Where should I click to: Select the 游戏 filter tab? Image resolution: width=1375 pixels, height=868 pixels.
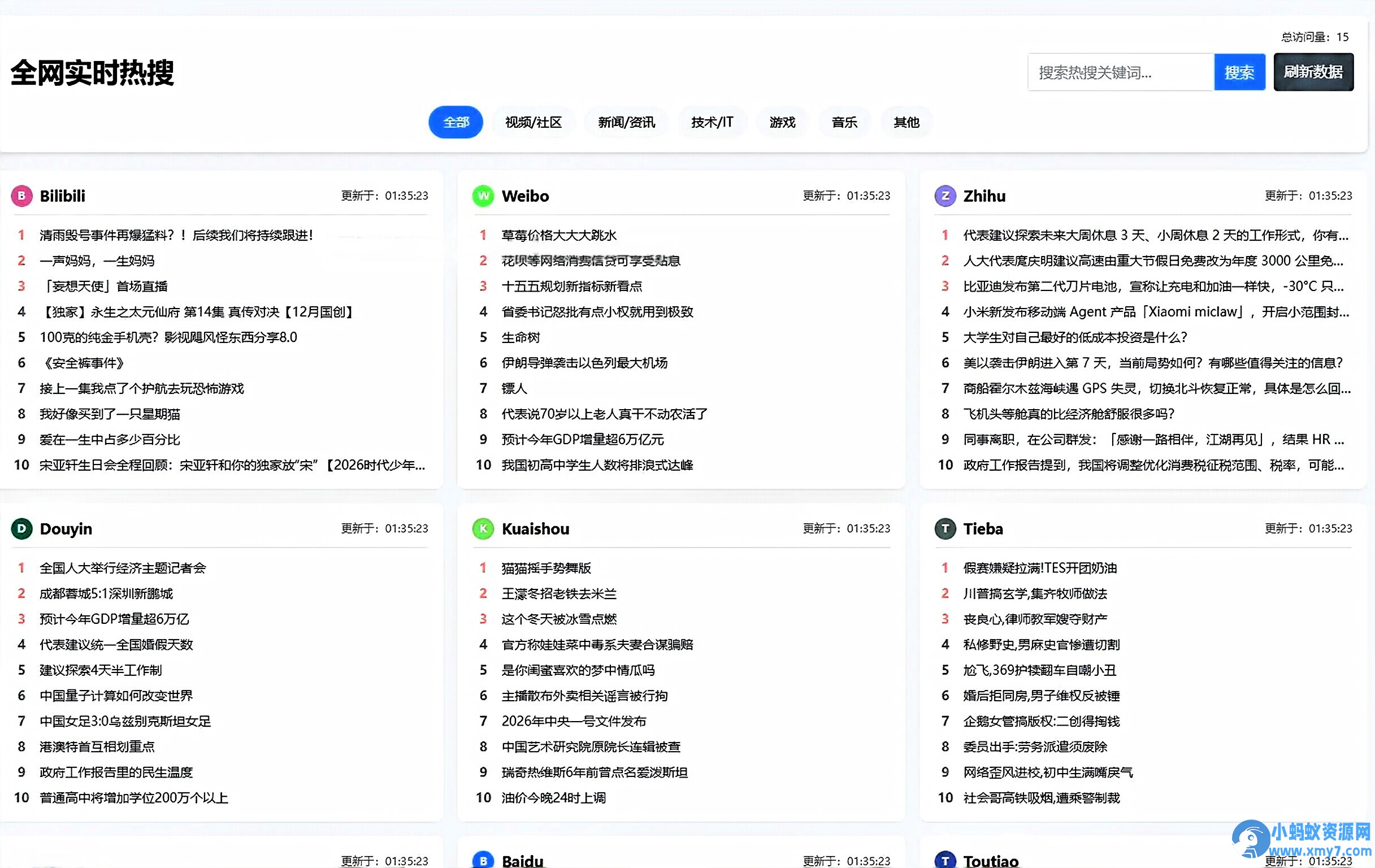point(782,121)
